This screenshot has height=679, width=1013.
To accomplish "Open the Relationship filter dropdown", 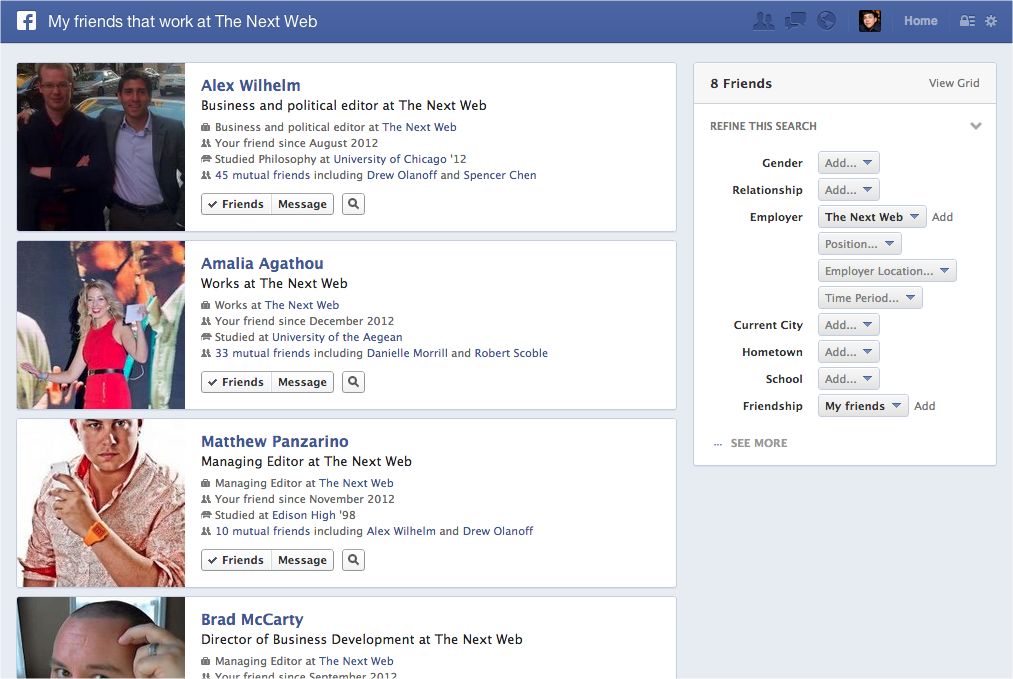I will pyautogui.click(x=848, y=190).
